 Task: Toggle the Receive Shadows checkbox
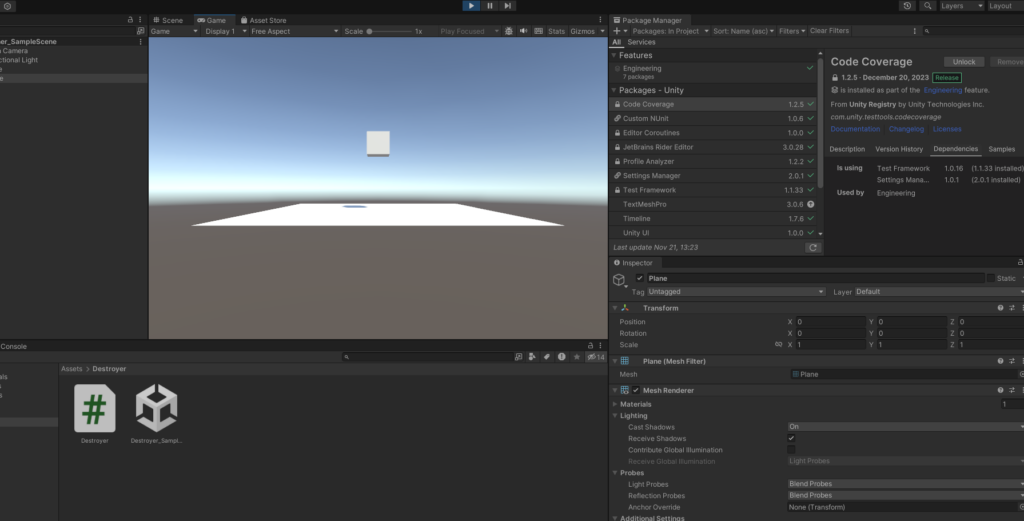[791, 439]
